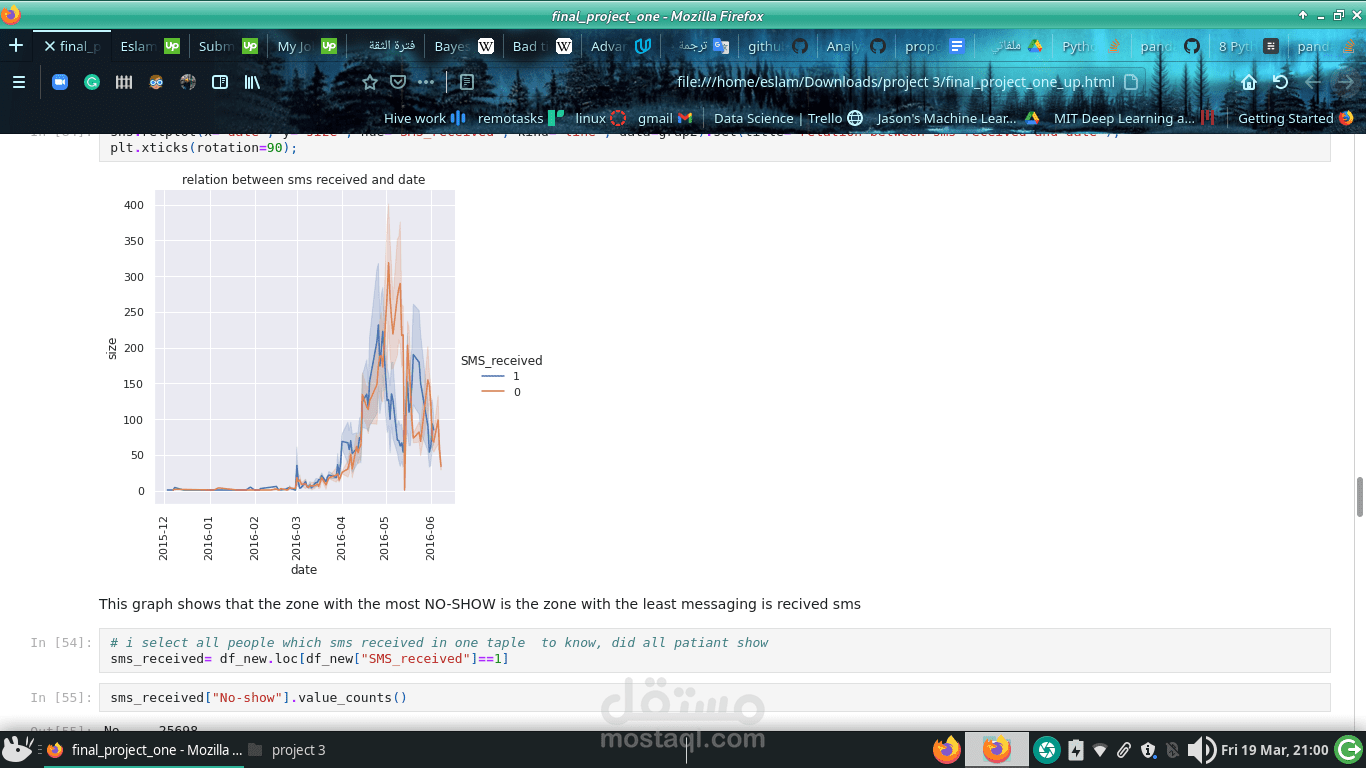Screen dimensions: 1366x768
Task: Click the 'In [55]:' cell prompt
Action: point(61,698)
